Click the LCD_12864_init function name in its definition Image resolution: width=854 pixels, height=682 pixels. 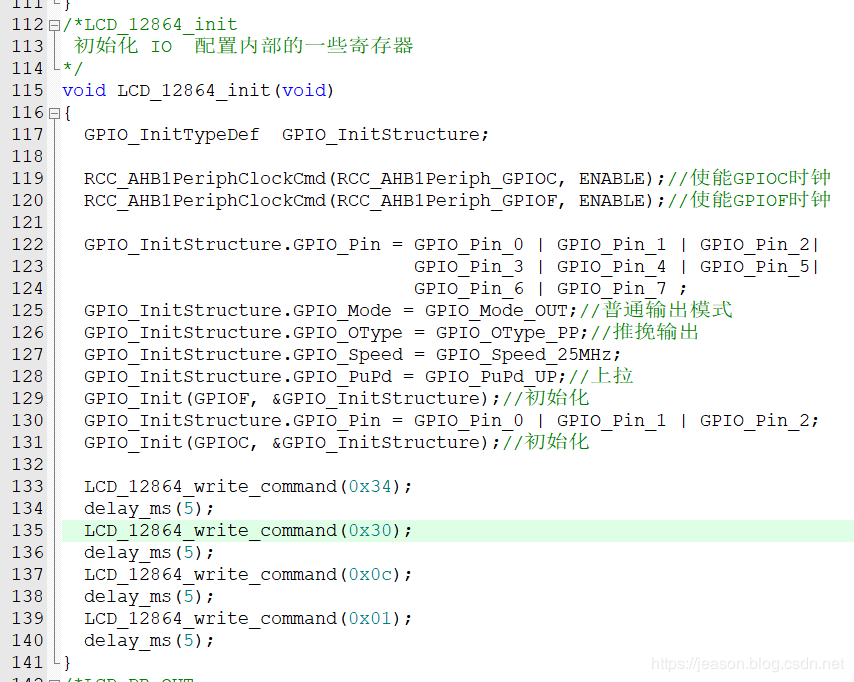coord(194,90)
